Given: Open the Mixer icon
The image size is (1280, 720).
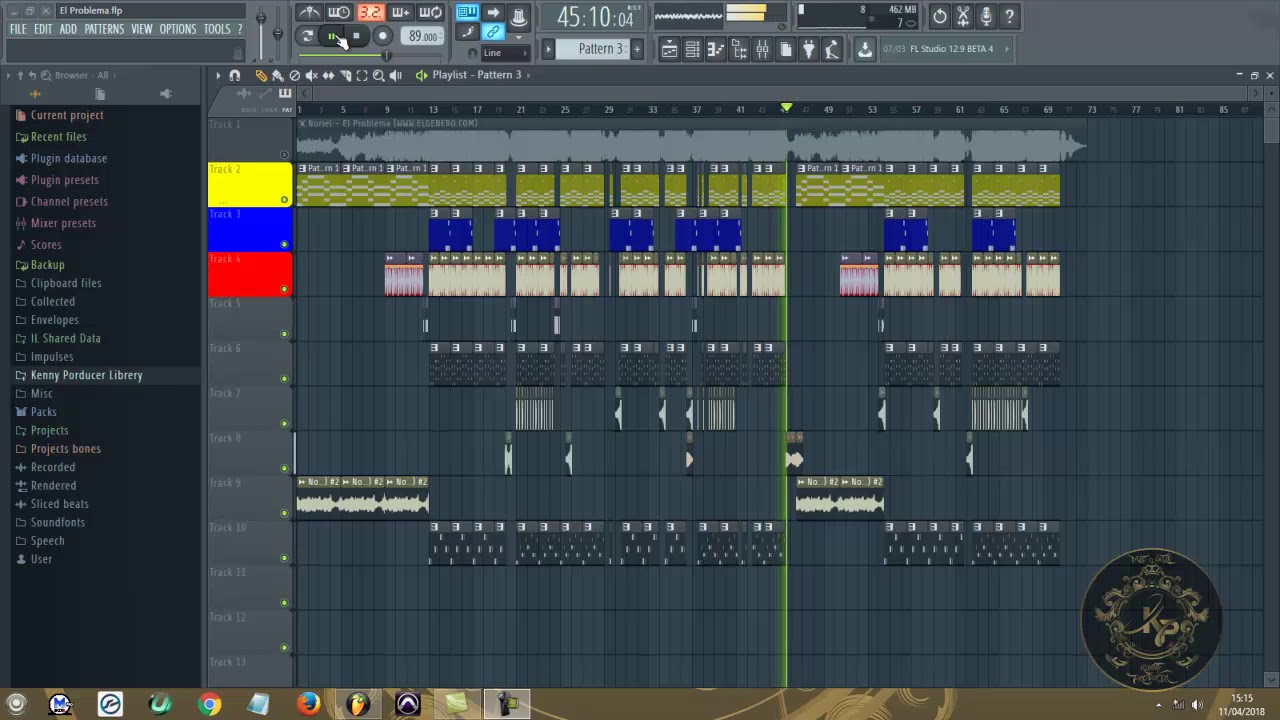Looking at the screenshot, I should pos(762,49).
